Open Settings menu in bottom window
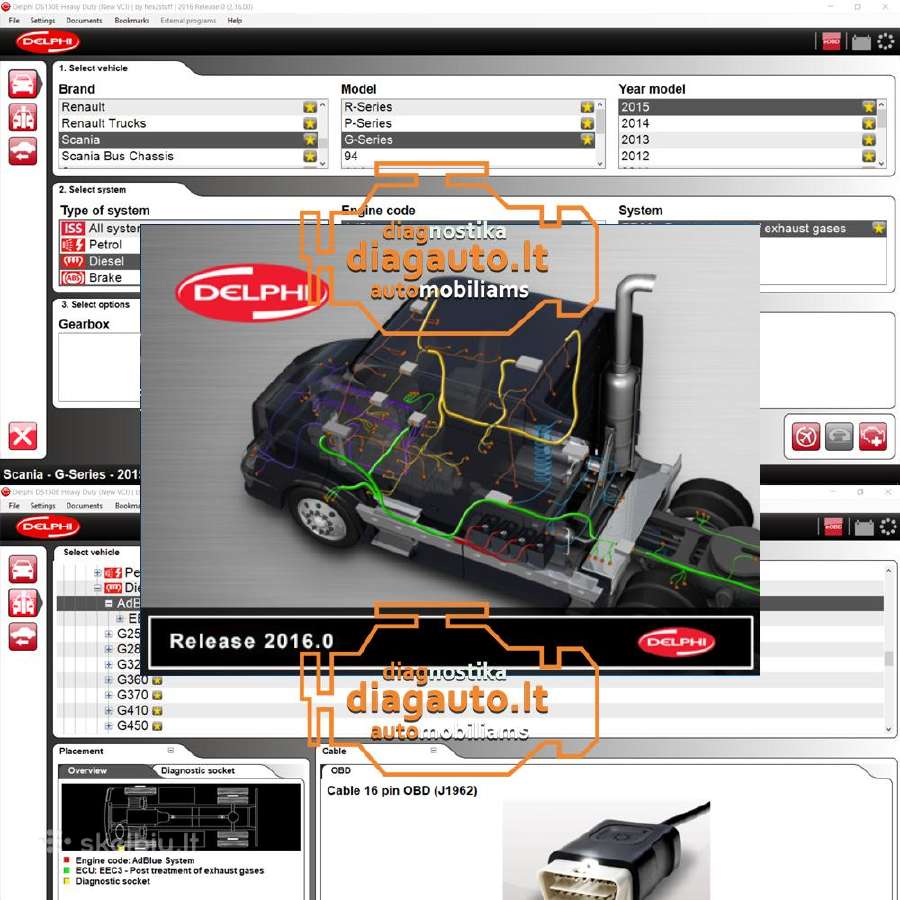 [x=42, y=506]
